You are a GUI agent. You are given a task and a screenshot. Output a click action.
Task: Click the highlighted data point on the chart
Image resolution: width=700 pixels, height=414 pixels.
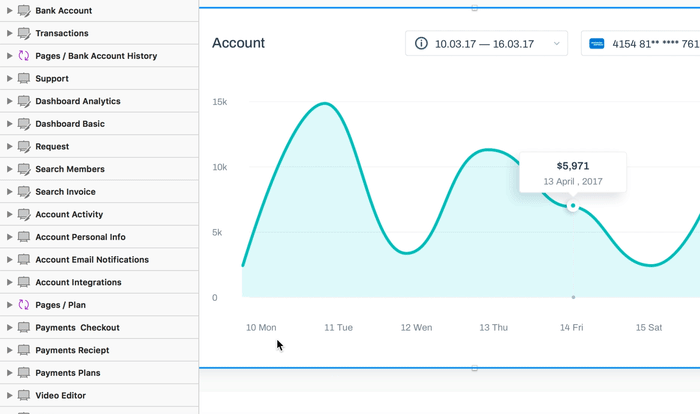coord(573,206)
